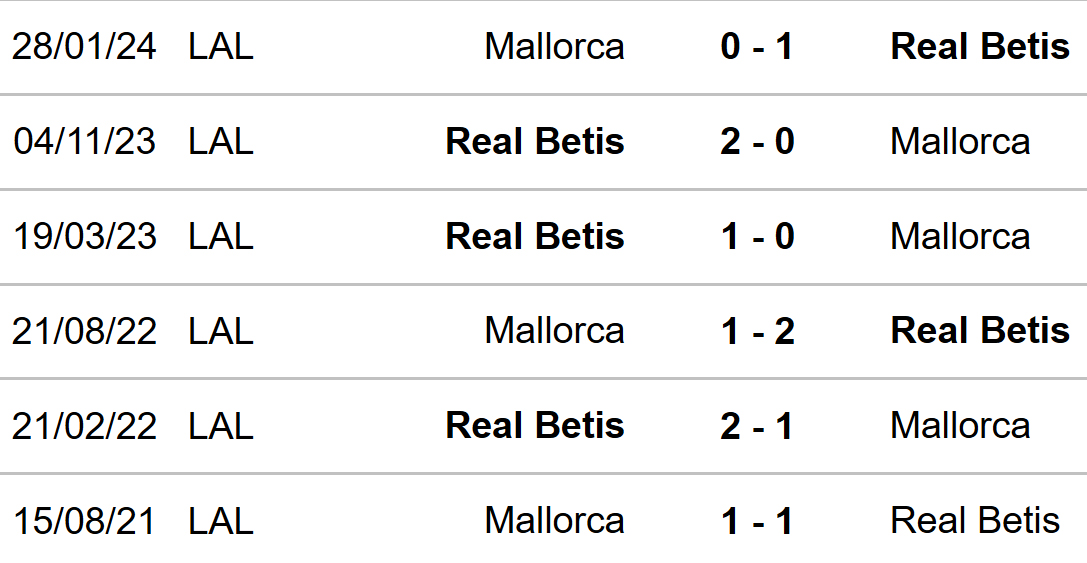Select the 2 - 0 score result
Screen dimensions: 1087x563
pyautogui.click(x=756, y=141)
